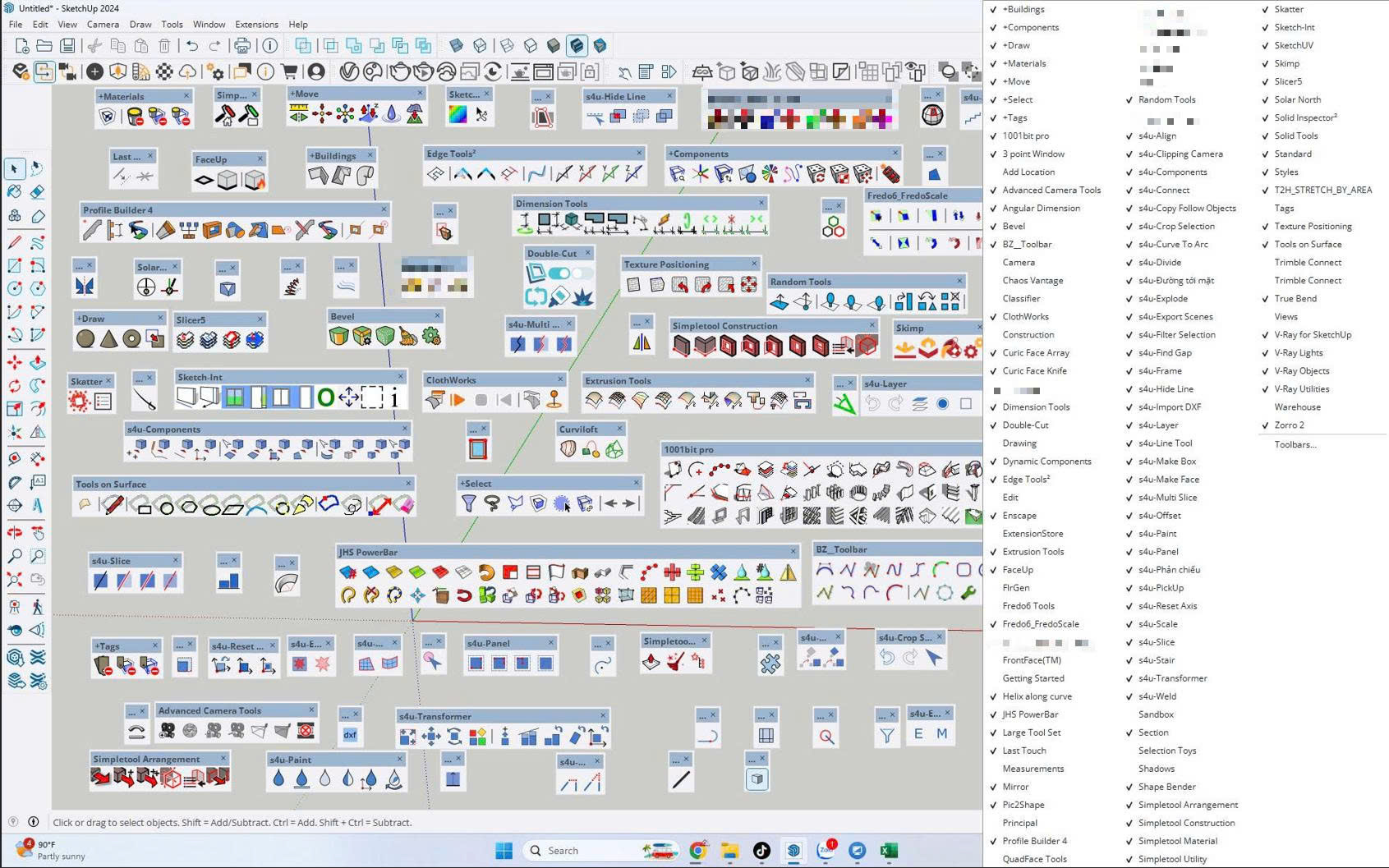Close the JHS PowerBar toolbar
Screen dimensions: 1389x868
pos(793,552)
